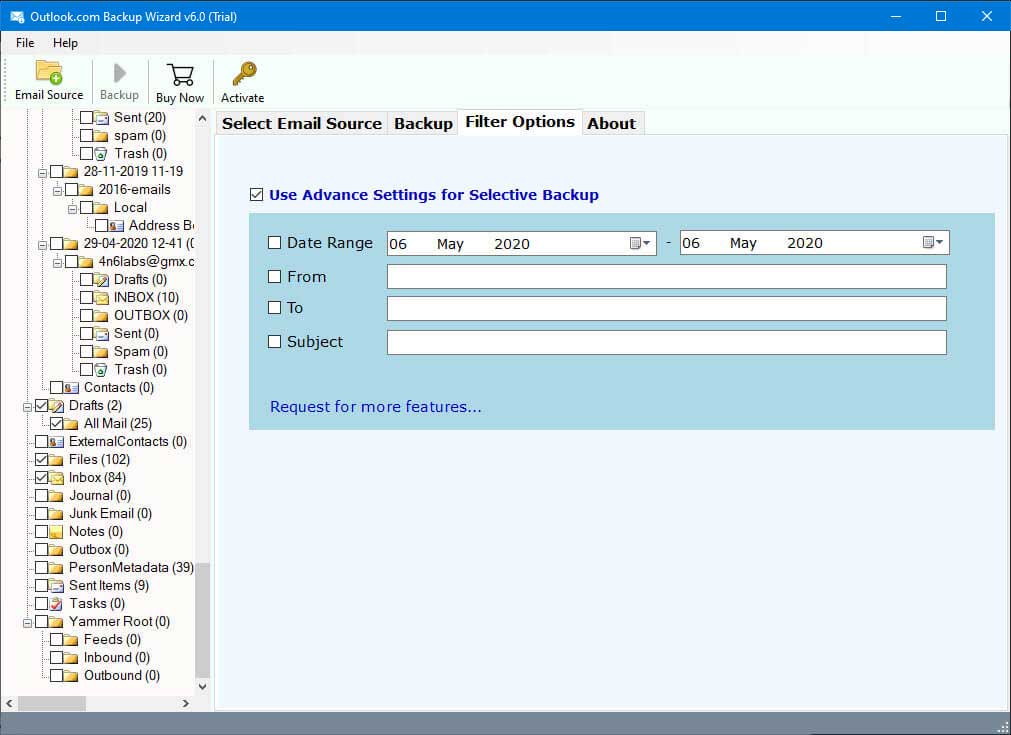Click the Files (102) folder icon
This screenshot has width=1011, height=735.
pyautogui.click(x=56, y=460)
